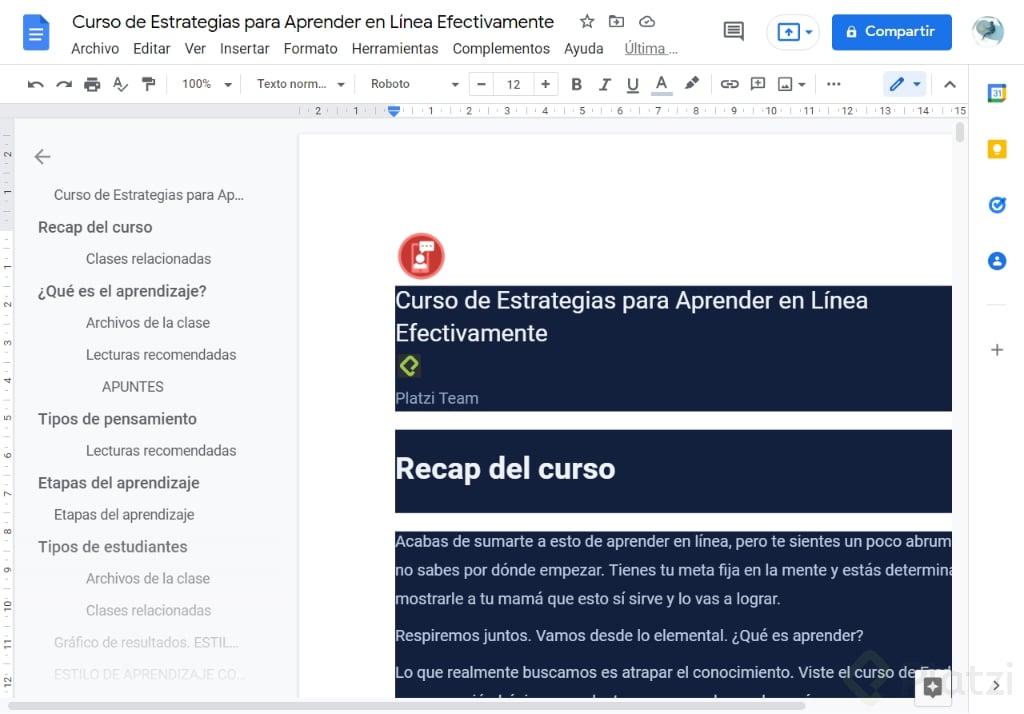Star the document
The image size is (1024, 714).
(x=586, y=22)
